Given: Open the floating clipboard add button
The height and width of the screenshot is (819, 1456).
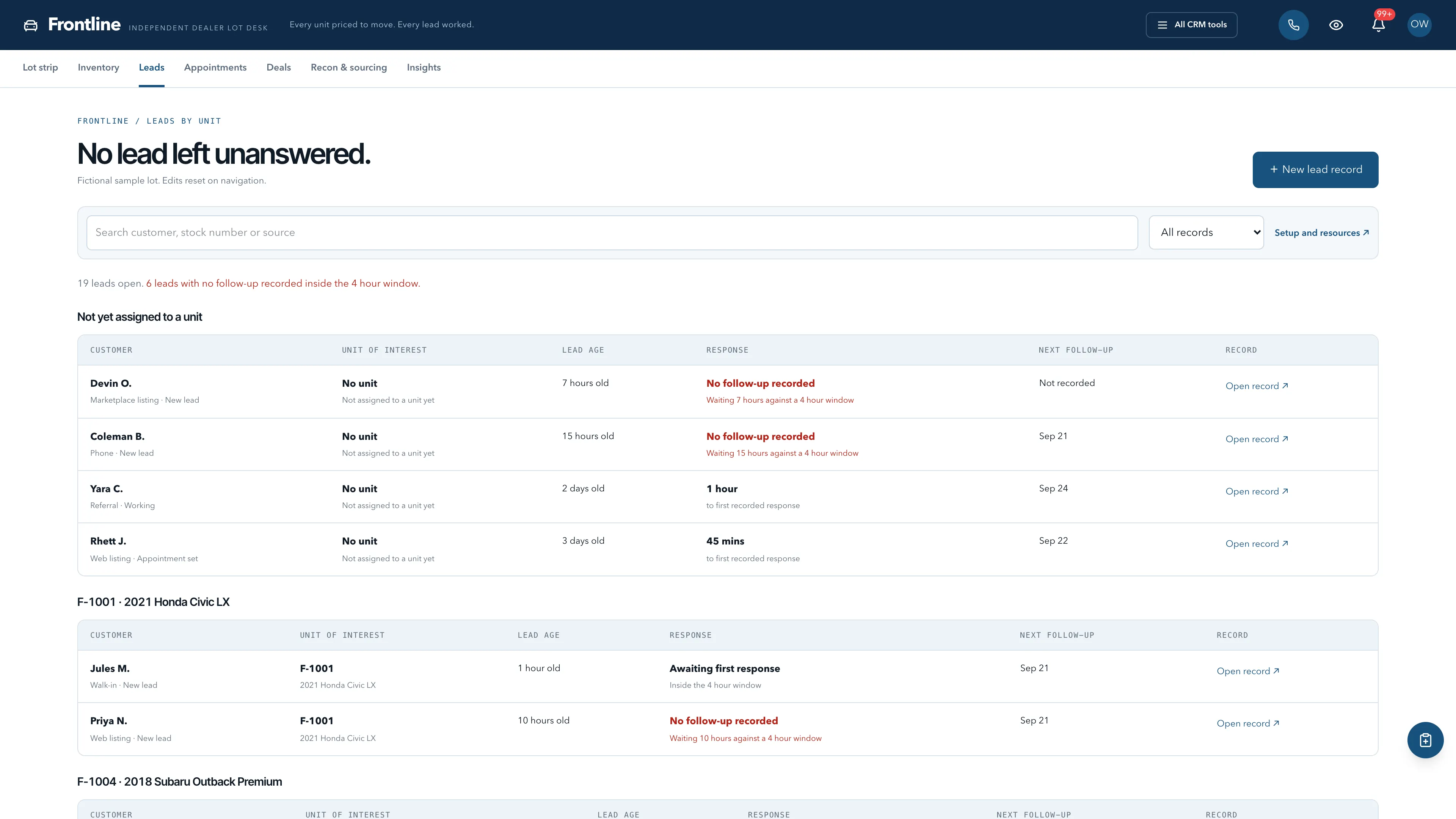Looking at the screenshot, I should pyautogui.click(x=1425, y=740).
